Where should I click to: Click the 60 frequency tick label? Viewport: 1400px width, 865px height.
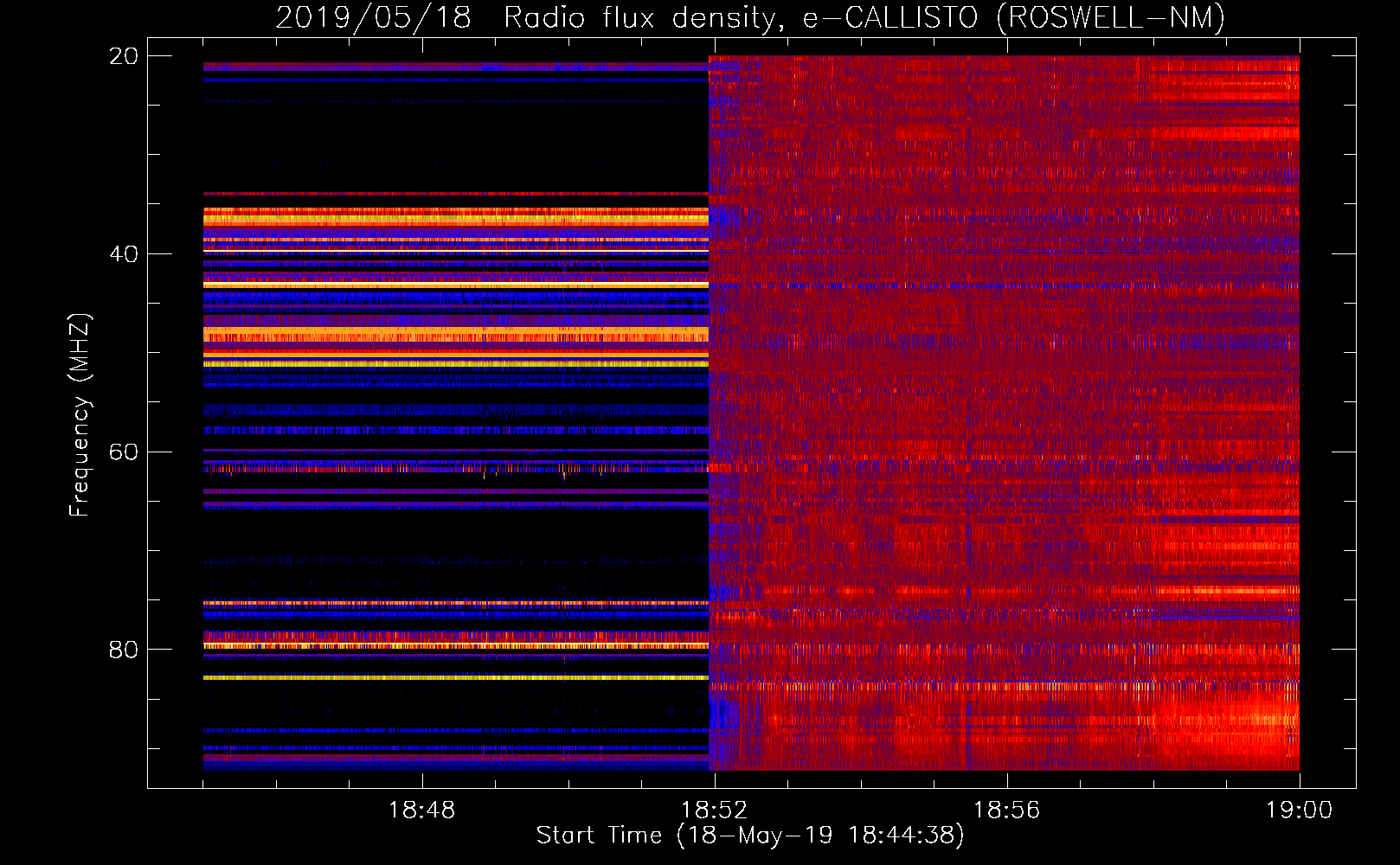(123, 452)
